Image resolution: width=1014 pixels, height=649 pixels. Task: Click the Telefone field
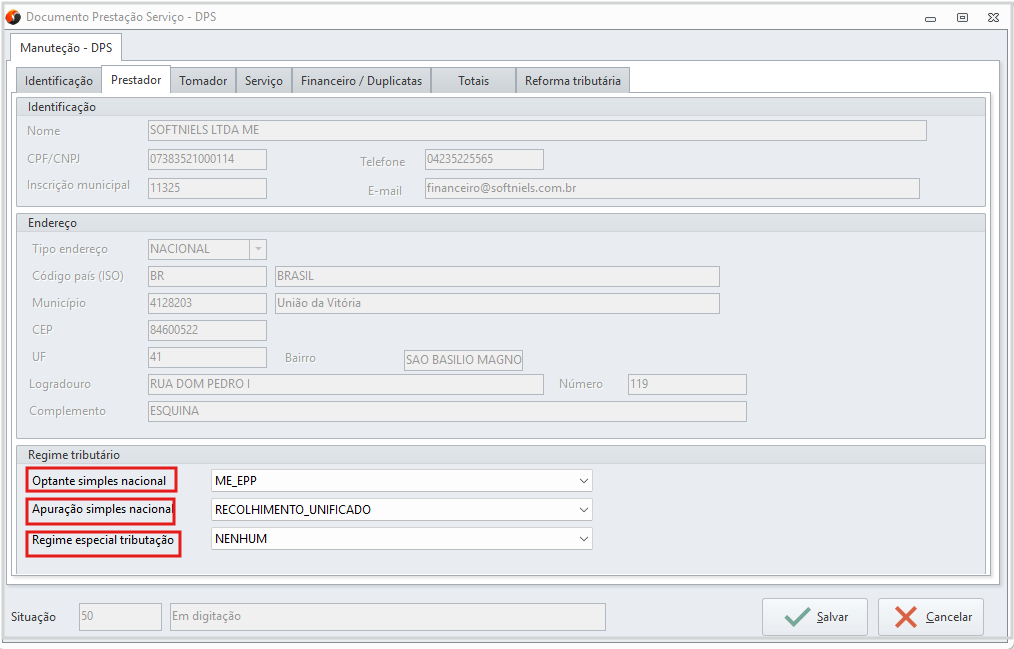tap(484, 159)
